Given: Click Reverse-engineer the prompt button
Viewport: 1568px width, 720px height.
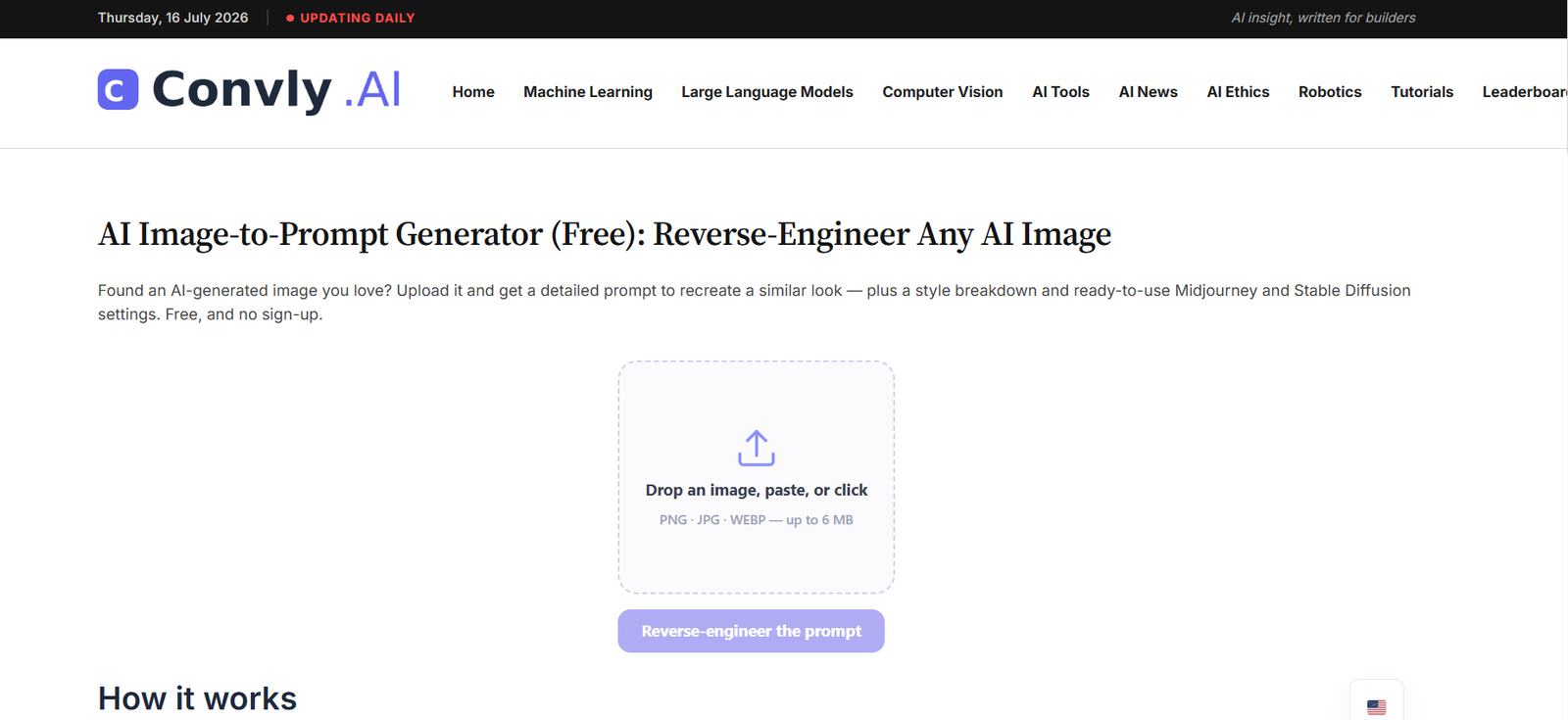Looking at the screenshot, I should pyautogui.click(x=751, y=631).
